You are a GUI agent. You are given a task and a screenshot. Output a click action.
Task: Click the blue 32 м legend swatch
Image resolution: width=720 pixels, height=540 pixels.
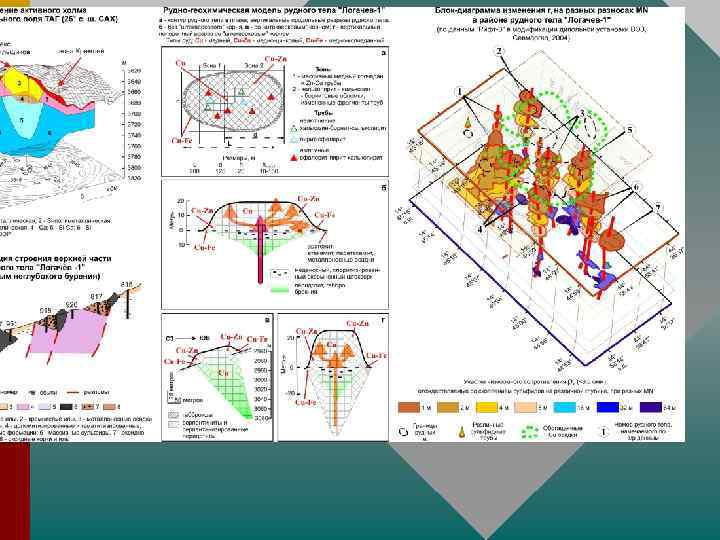(x=608, y=407)
